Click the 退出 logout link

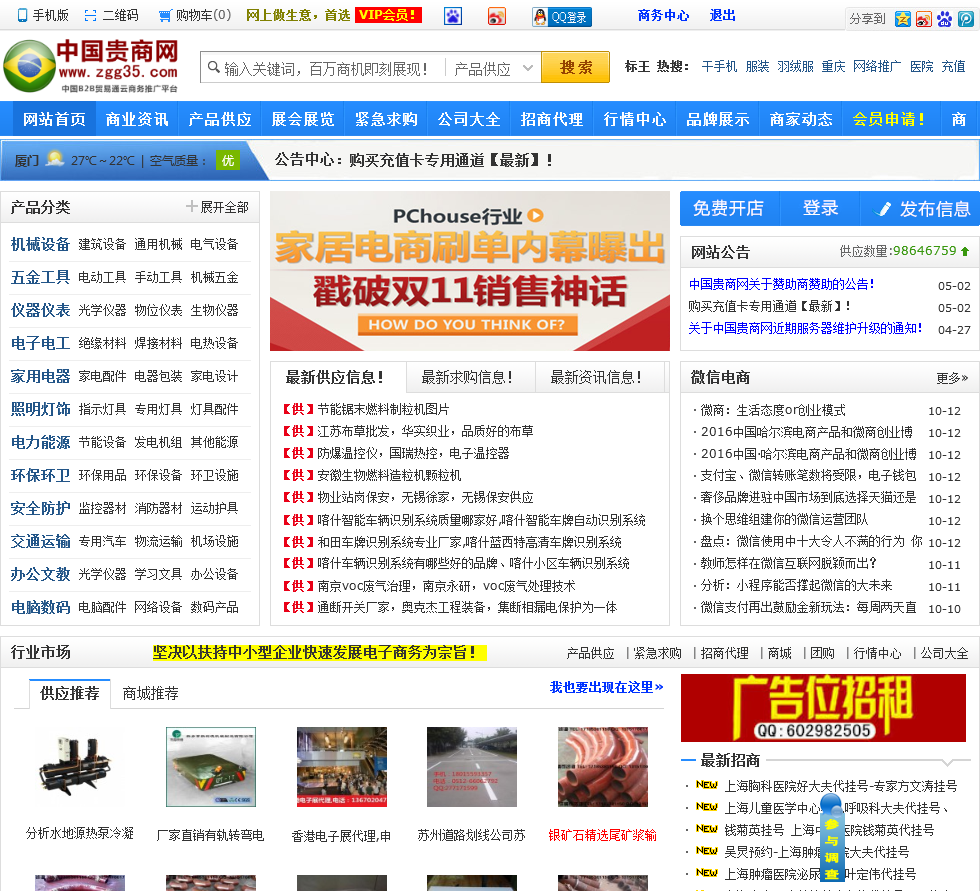point(722,16)
